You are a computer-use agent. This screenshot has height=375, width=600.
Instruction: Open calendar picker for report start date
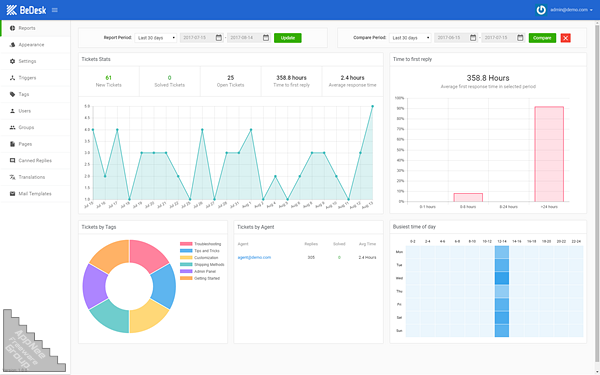click(218, 38)
